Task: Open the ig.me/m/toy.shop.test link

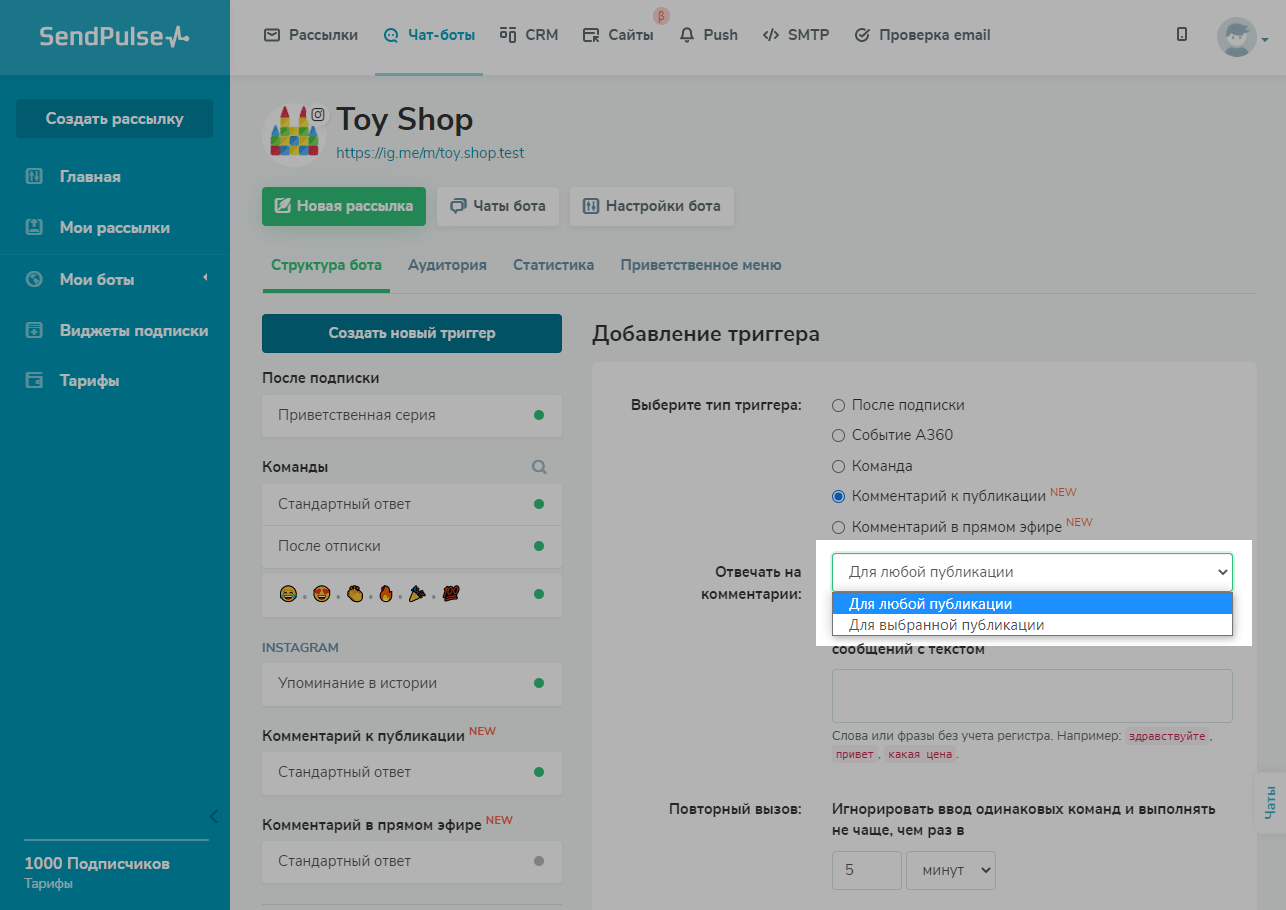Action: 430,153
